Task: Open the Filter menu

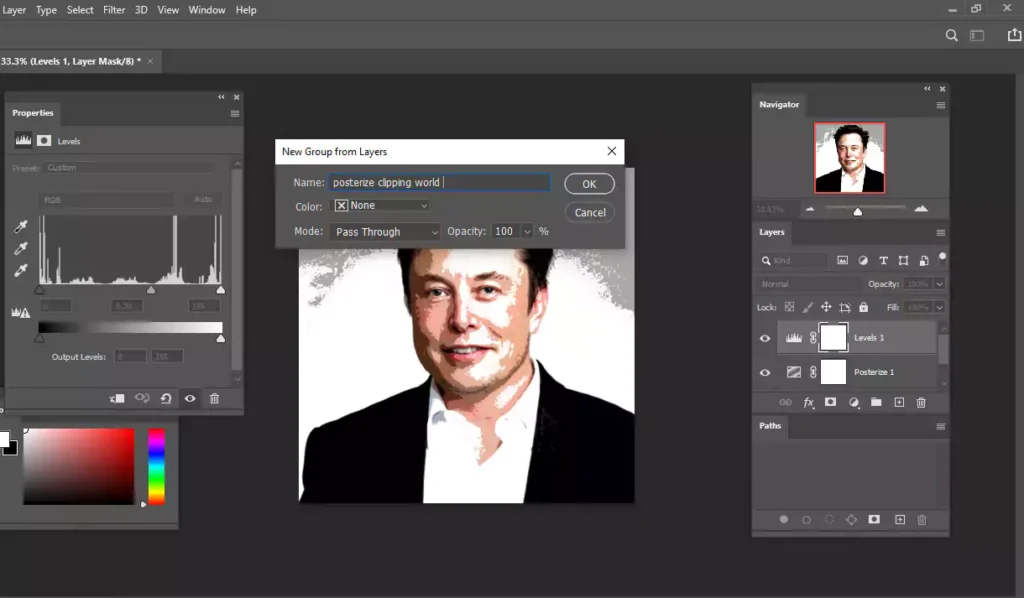Action: 114,10
